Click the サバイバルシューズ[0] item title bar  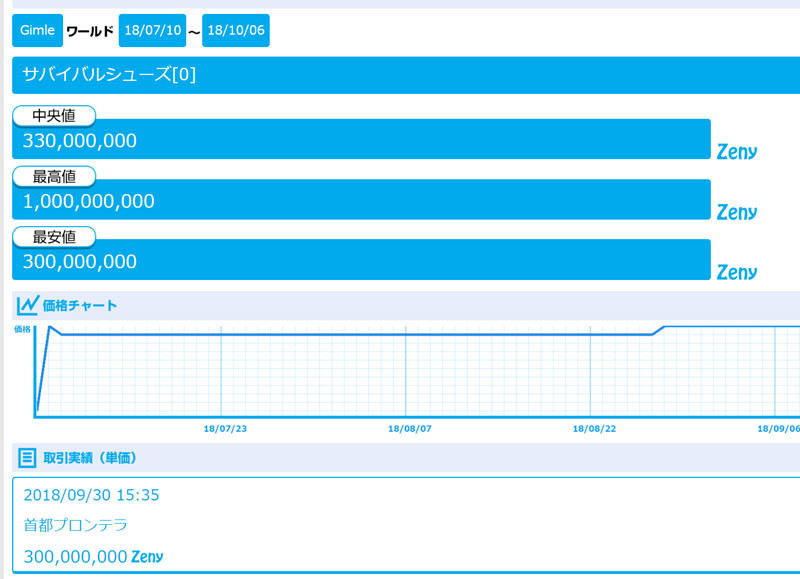coord(406,75)
